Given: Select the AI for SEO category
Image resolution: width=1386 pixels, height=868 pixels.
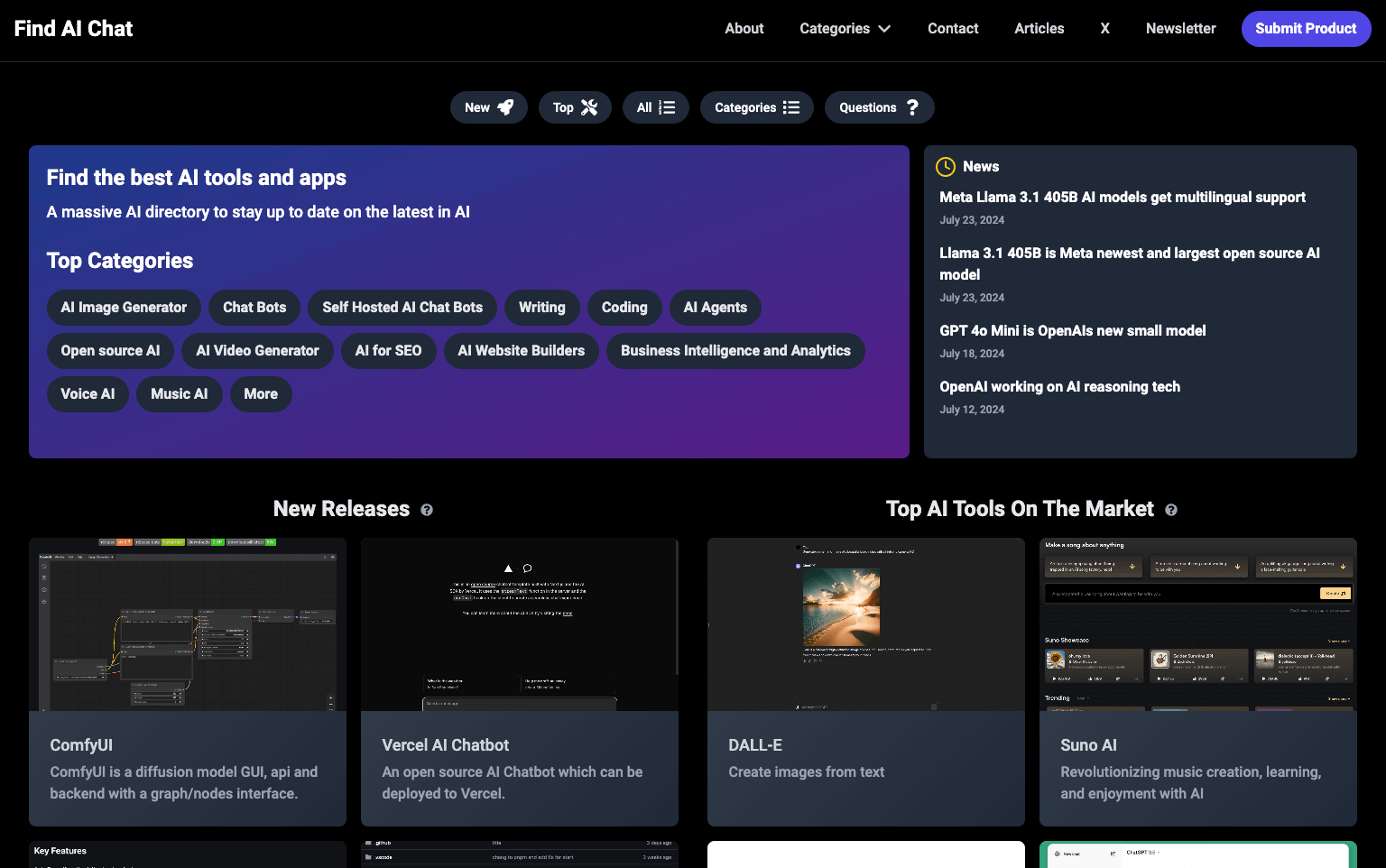Looking at the screenshot, I should pos(389,351).
